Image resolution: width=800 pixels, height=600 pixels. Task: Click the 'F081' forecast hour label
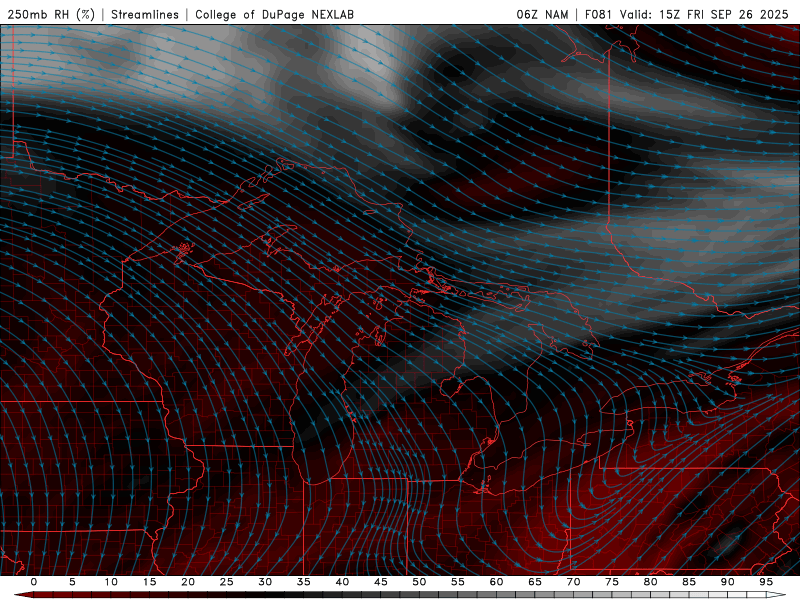tap(599, 14)
